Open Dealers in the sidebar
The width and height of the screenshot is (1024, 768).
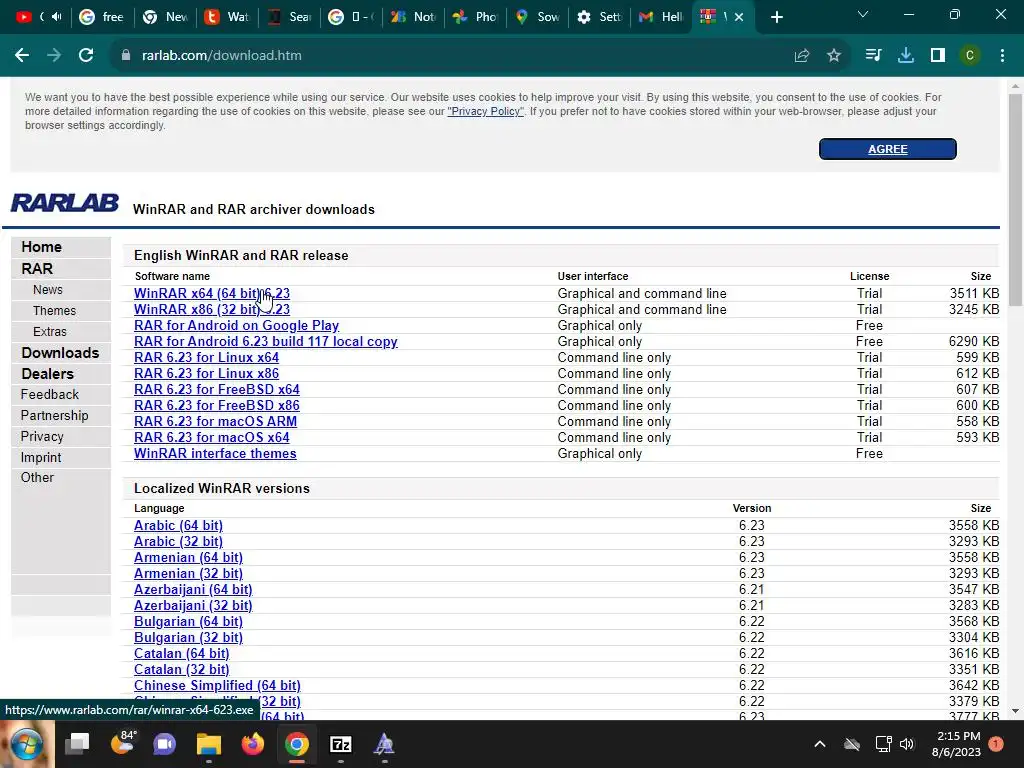[47, 374]
